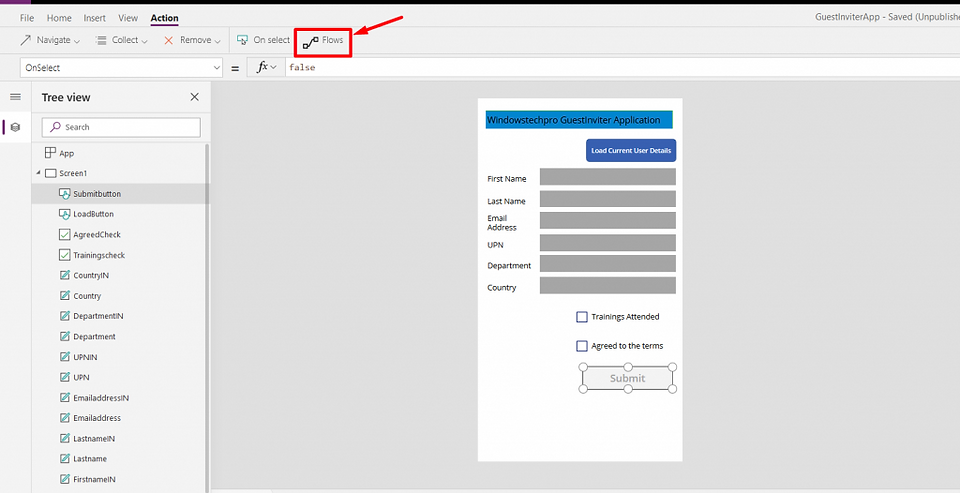Select EmailaddressIN in the tree view

click(101, 397)
